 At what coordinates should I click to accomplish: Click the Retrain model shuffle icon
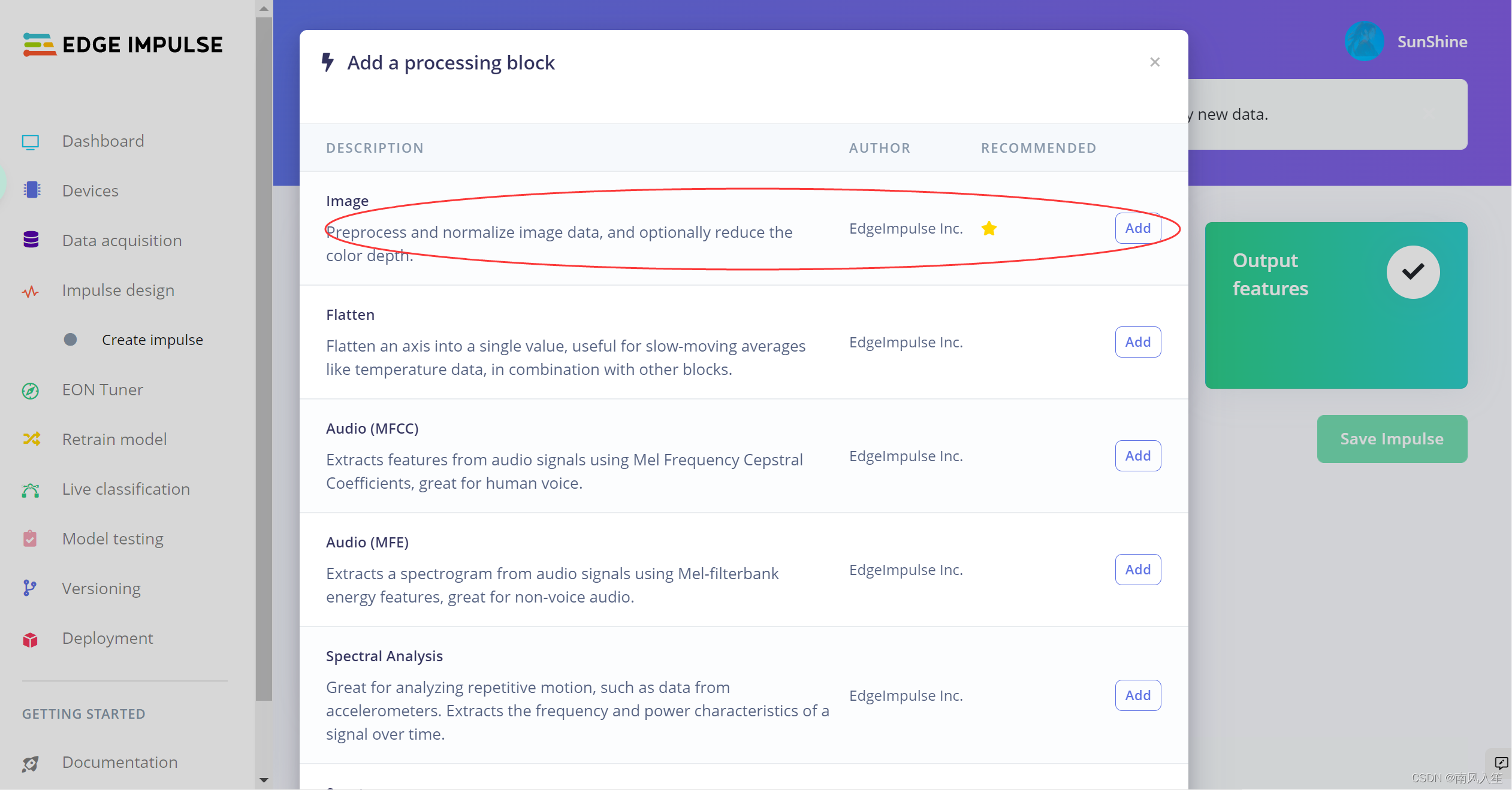pos(31,439)
